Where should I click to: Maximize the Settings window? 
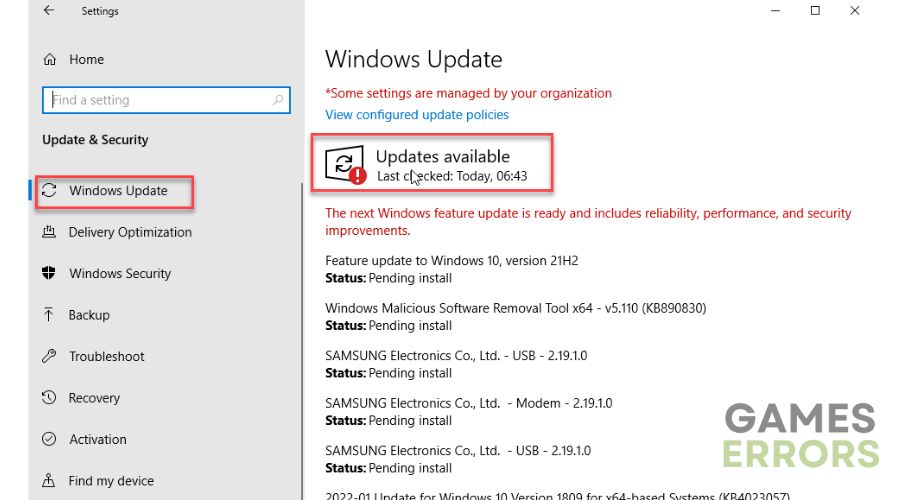pos(815,10)
